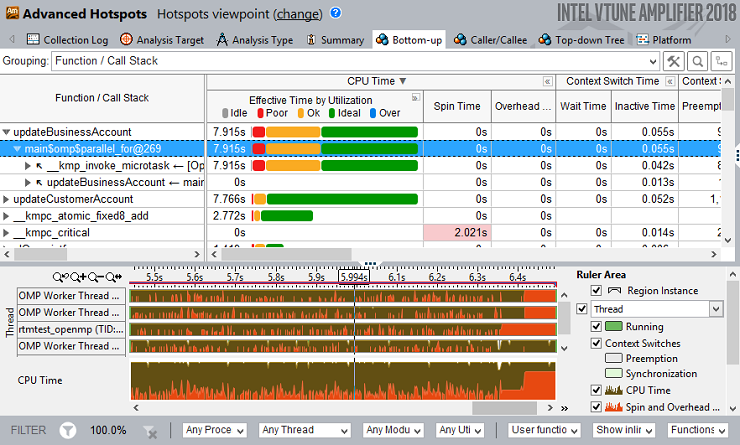The height and width of the screenshot is (445, 740).
Task: Click the Poor utilization bar of updateBusinessAccount
Action: pyautogui.click(x=258, y=131)
